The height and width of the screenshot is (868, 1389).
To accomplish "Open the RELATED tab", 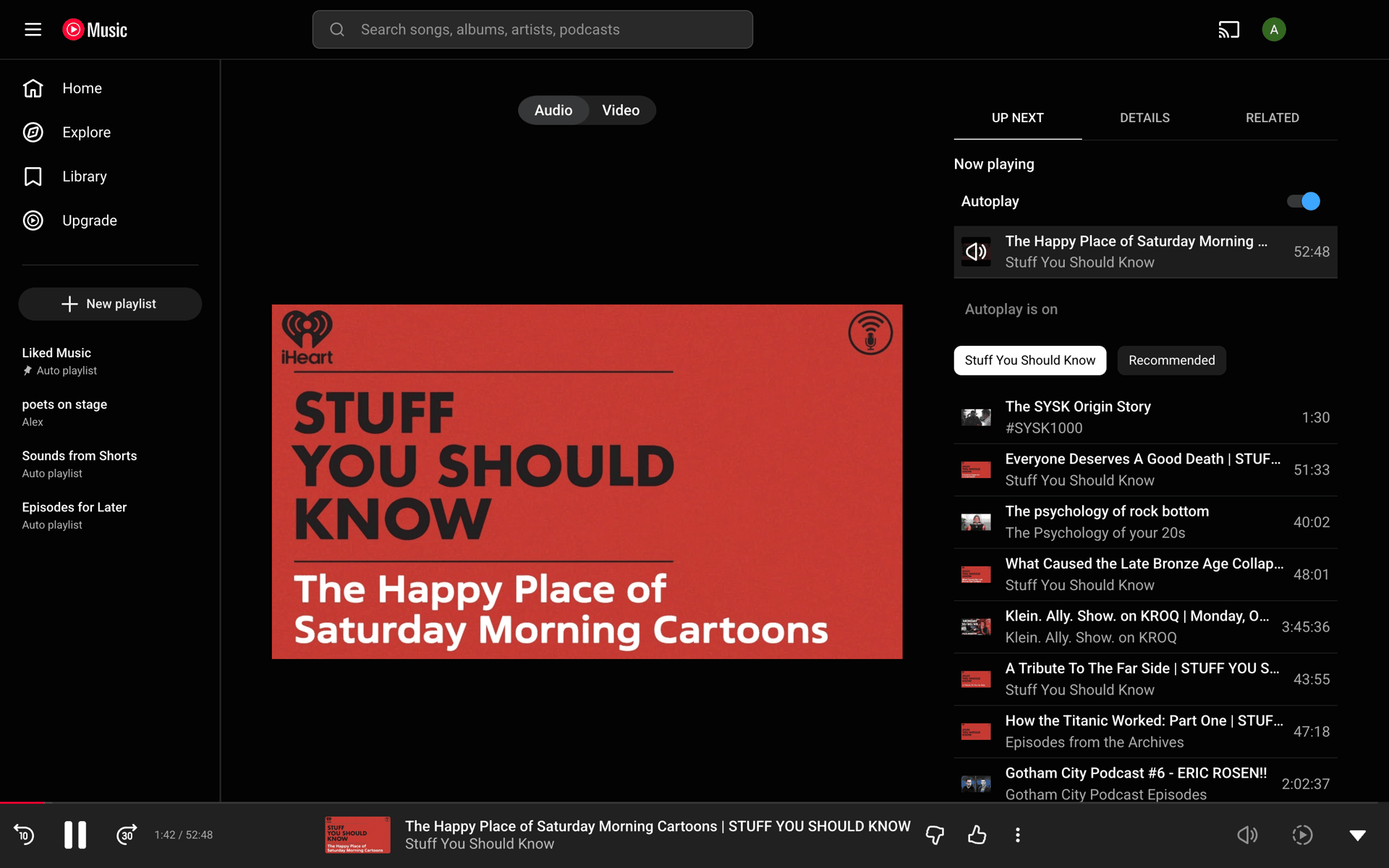I will [1272, 118].
